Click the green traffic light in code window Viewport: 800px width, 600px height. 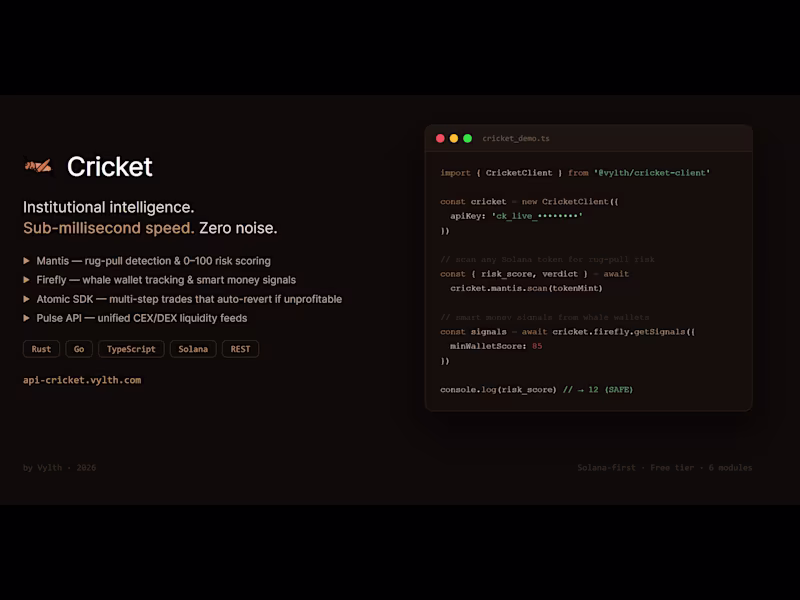(x=468, y=138)
